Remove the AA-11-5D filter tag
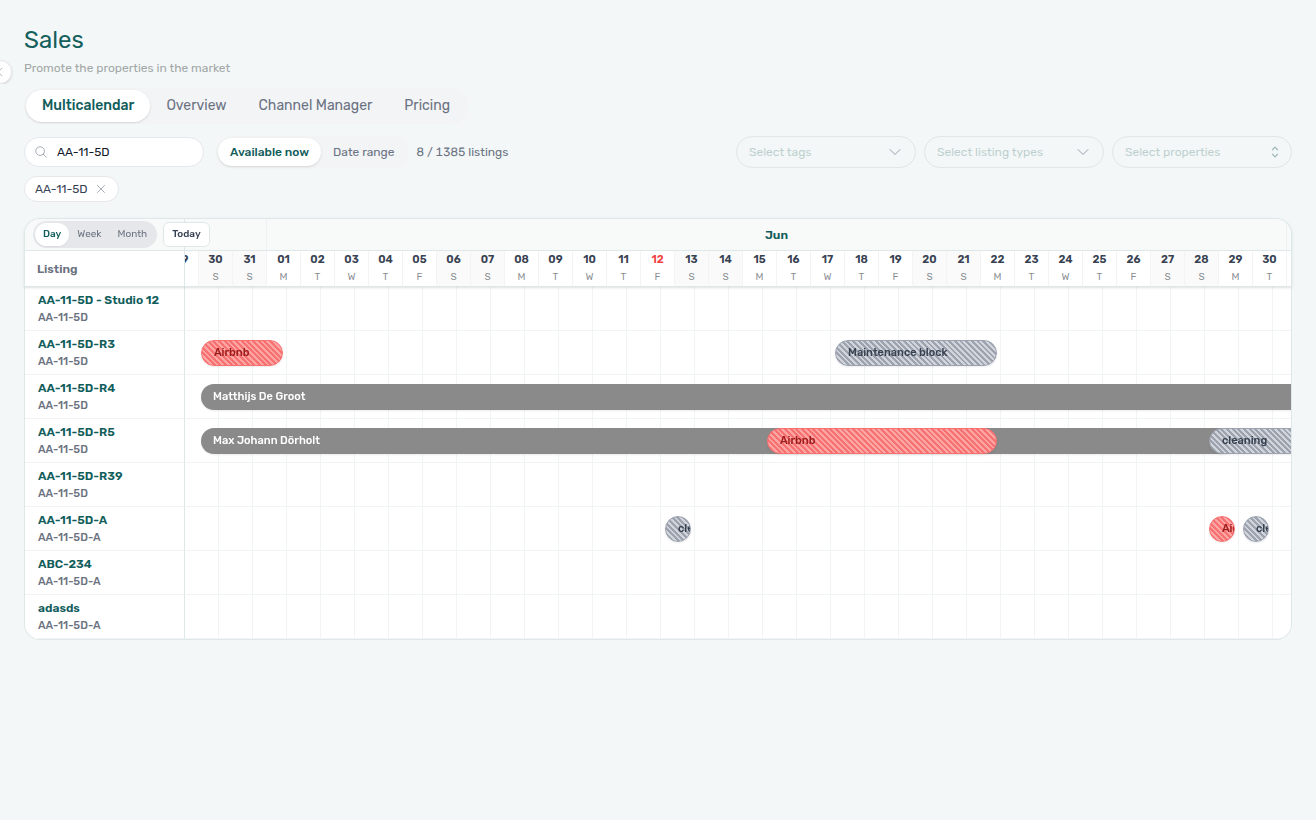This screenshot has width=1316, height=820. pos(101,189)
